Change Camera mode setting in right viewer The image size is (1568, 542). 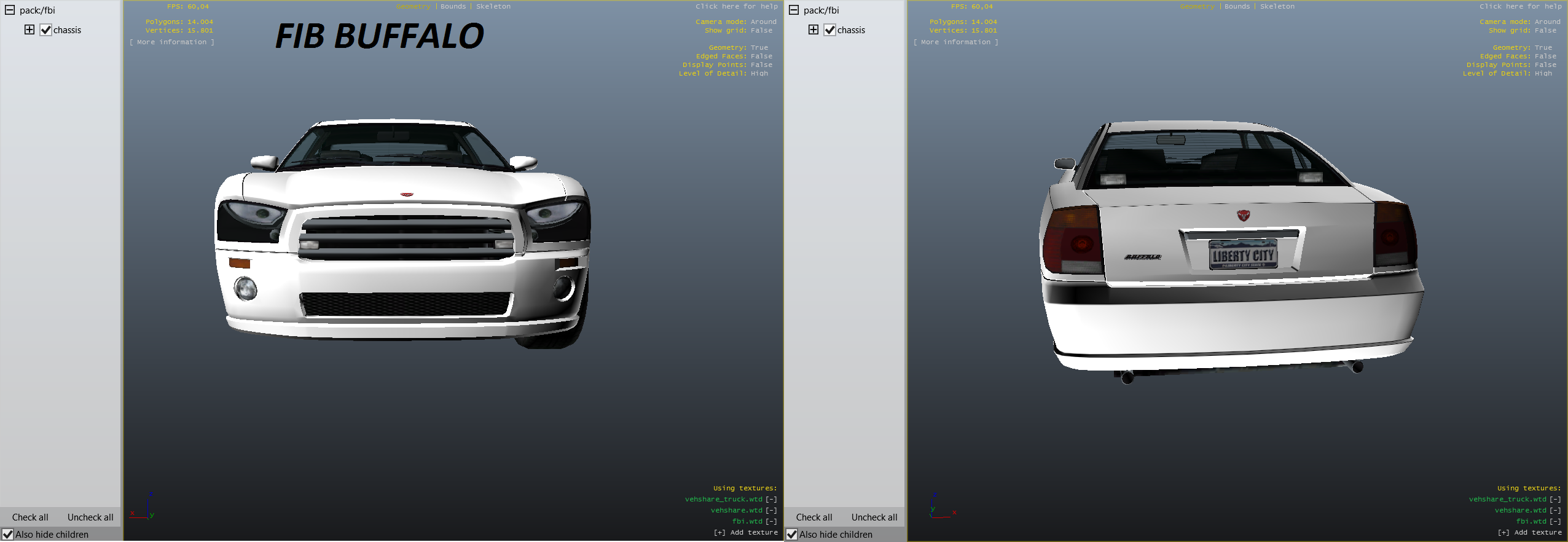[x=1520, y=22]
